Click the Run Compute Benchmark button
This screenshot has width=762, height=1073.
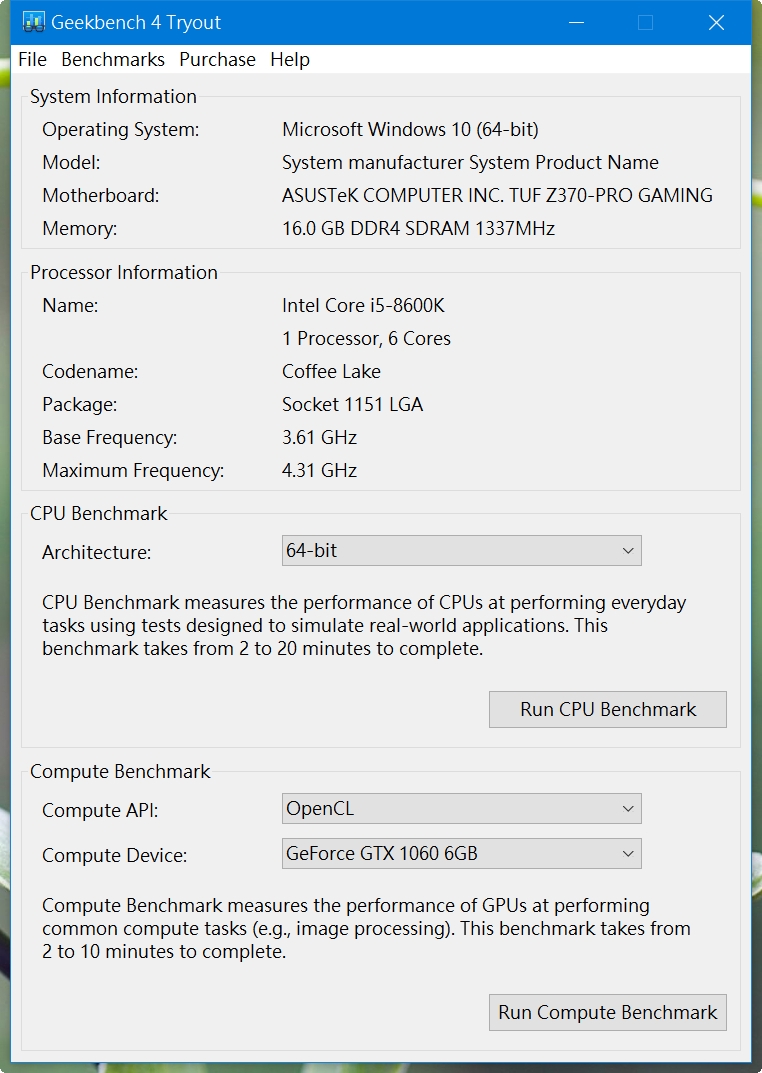607,1012
